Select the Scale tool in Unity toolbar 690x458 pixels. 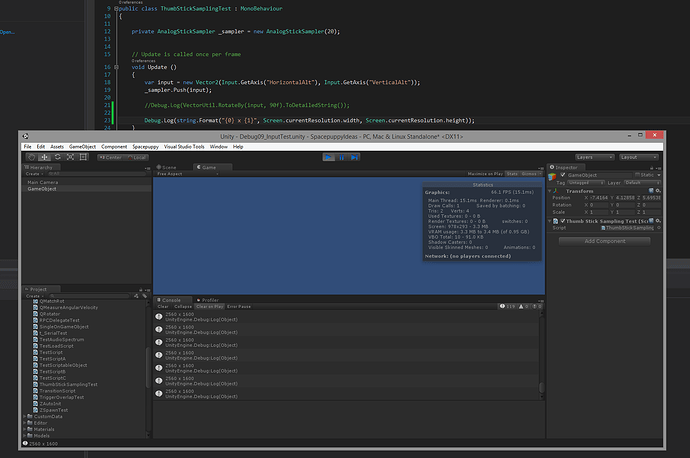coord(69,157)
